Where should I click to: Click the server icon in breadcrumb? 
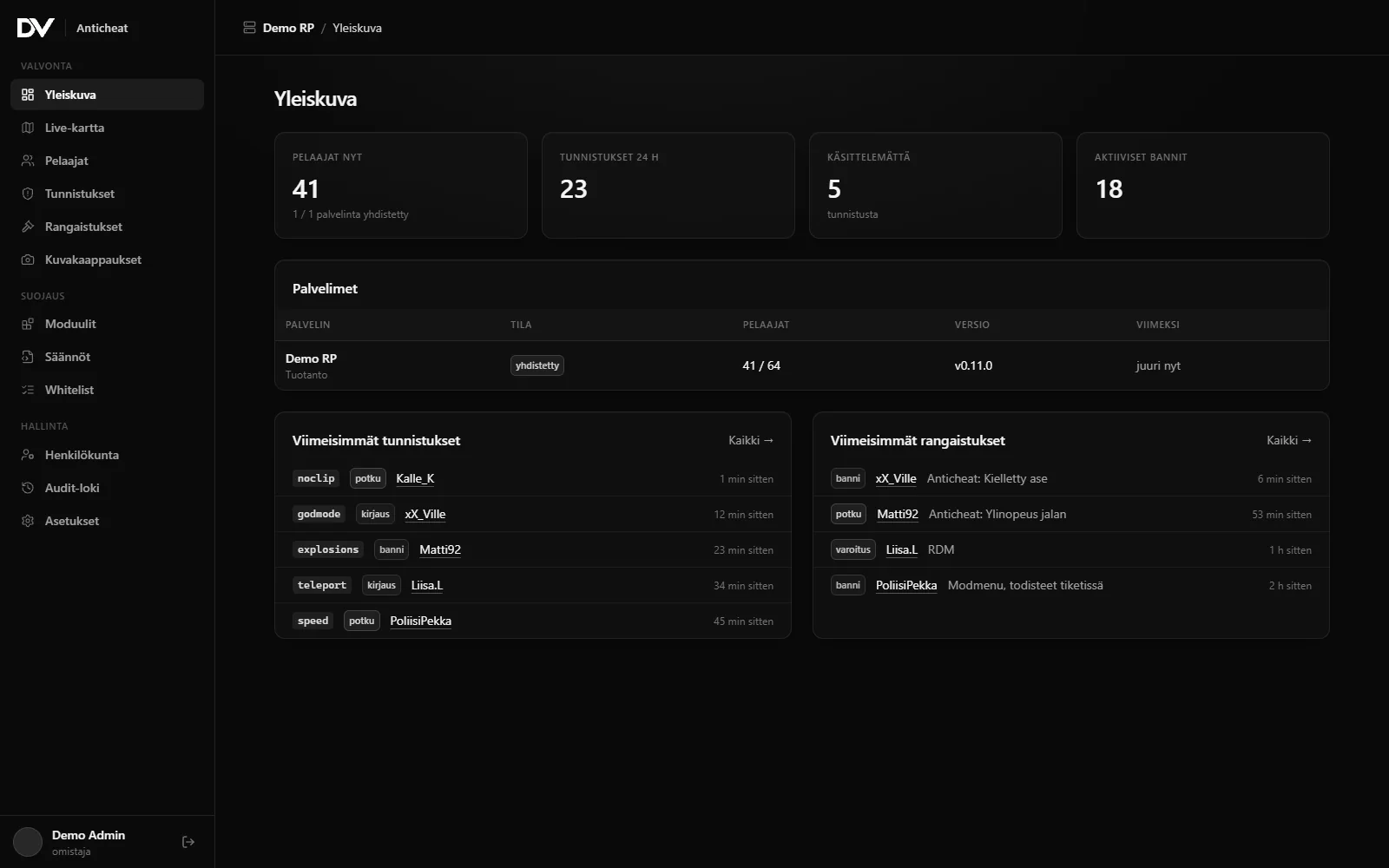pyautogui.click(x=249, y=28)
